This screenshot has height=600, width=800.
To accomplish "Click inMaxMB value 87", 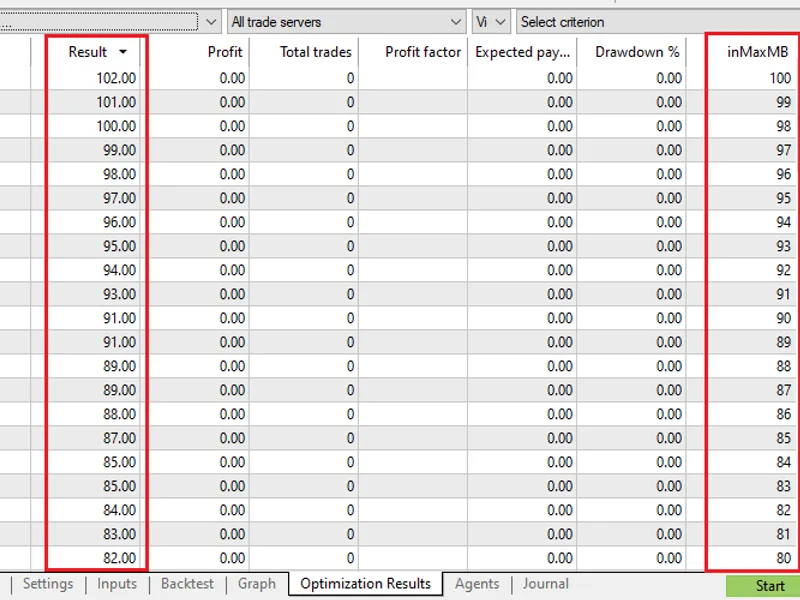I will pyautogui.click(x=784, y=390).
